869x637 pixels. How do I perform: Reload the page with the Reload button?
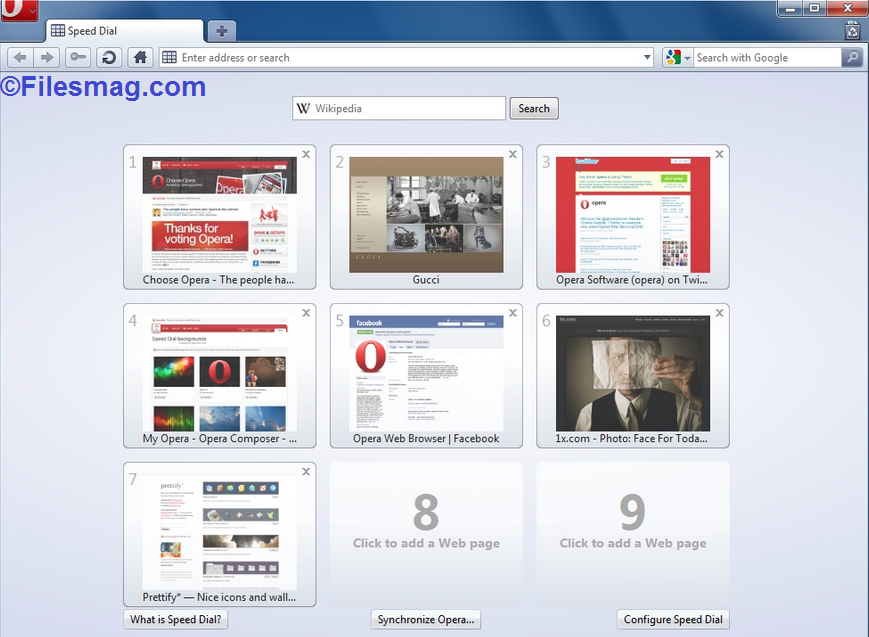coord(109,57)
